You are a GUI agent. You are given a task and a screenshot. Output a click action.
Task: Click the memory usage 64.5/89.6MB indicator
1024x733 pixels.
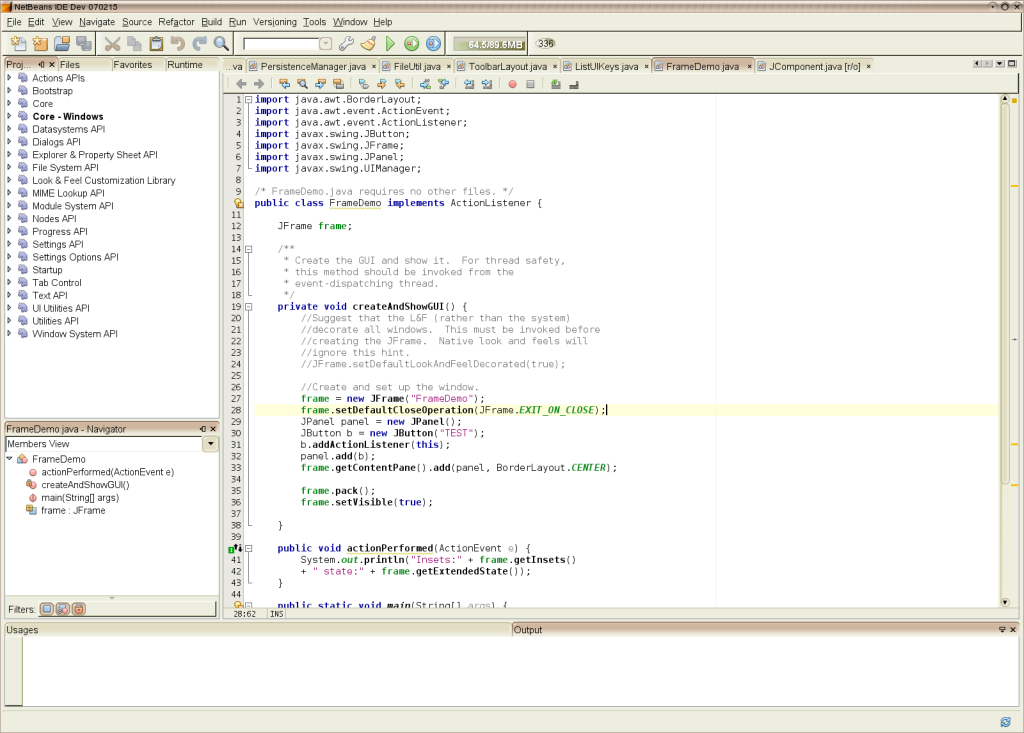[x=490, y=44]
